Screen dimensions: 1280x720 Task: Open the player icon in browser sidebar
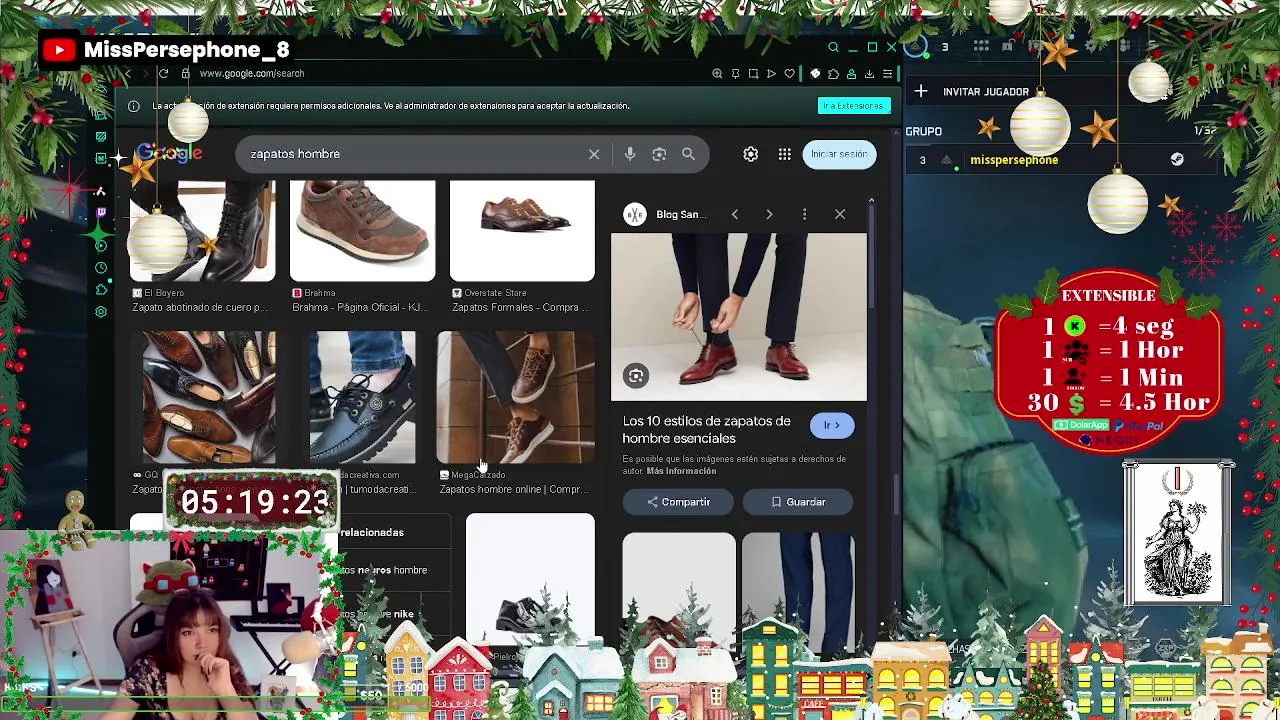pos(101,246)
